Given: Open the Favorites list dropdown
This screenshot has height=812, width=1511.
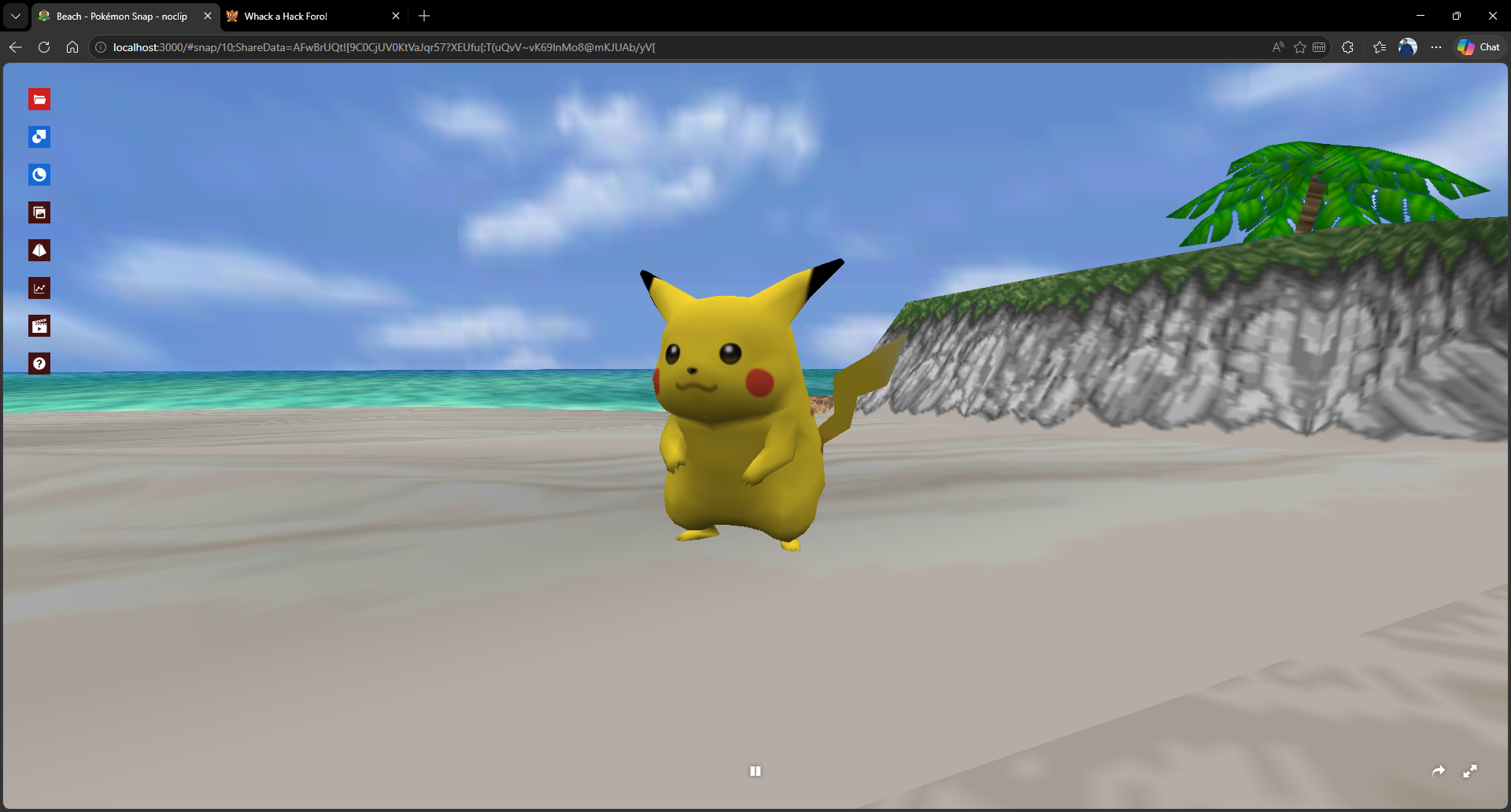Looking at the screenshot, I should (1379, 47).
